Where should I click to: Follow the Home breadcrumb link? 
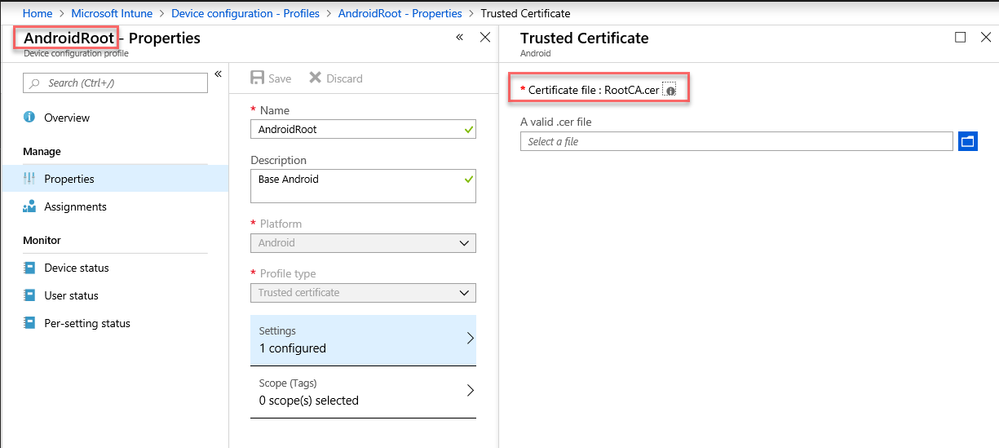point(37,13)
